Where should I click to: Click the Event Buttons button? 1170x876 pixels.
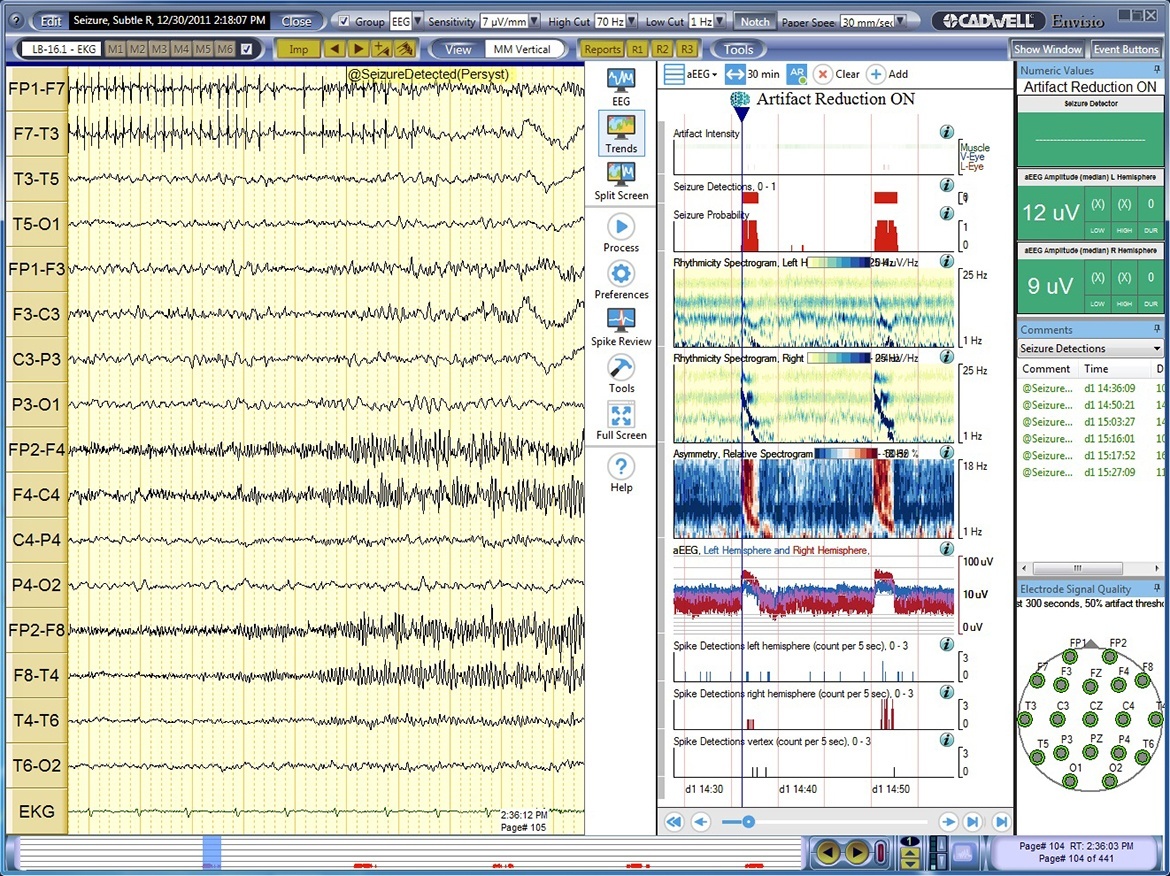[x=1125, y=49]
